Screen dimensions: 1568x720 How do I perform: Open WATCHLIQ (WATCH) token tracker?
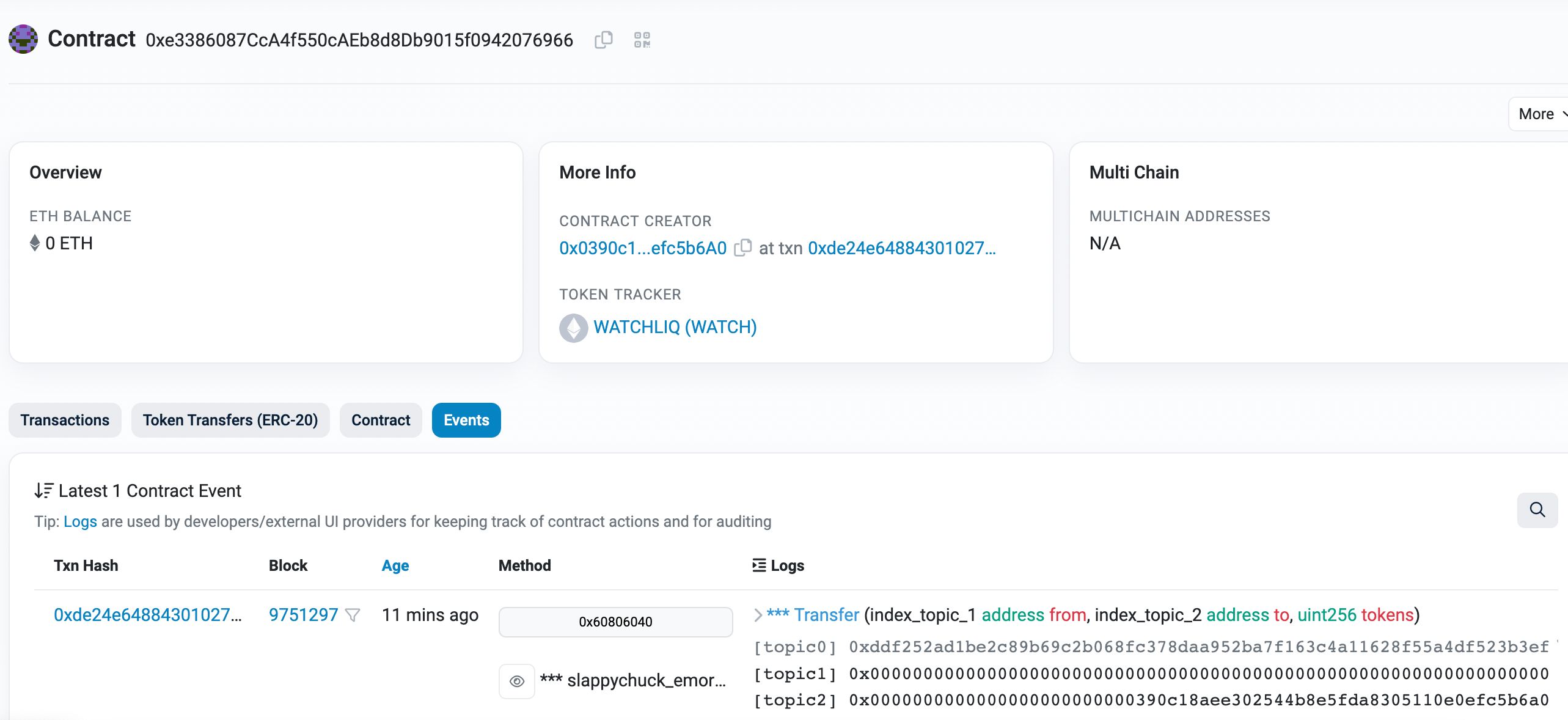[x=675, y=327]
